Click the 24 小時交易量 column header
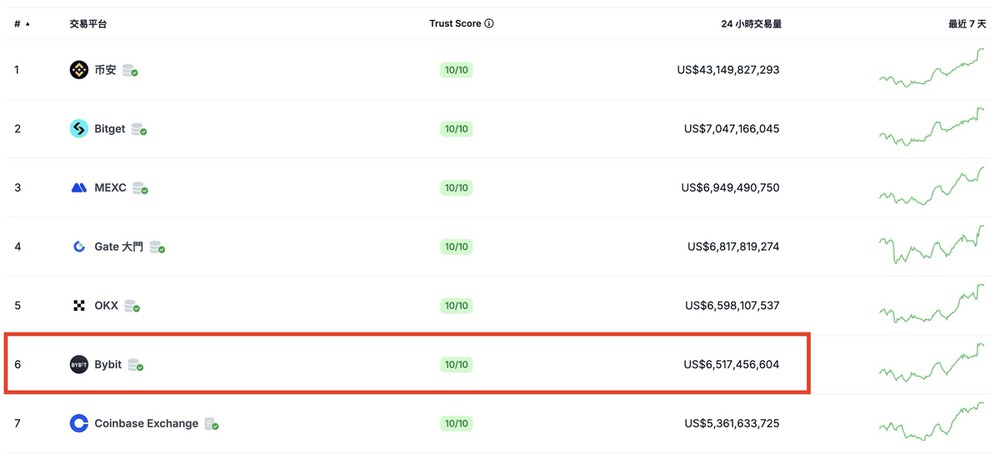1000x459 pixels. tap(751, 24)
